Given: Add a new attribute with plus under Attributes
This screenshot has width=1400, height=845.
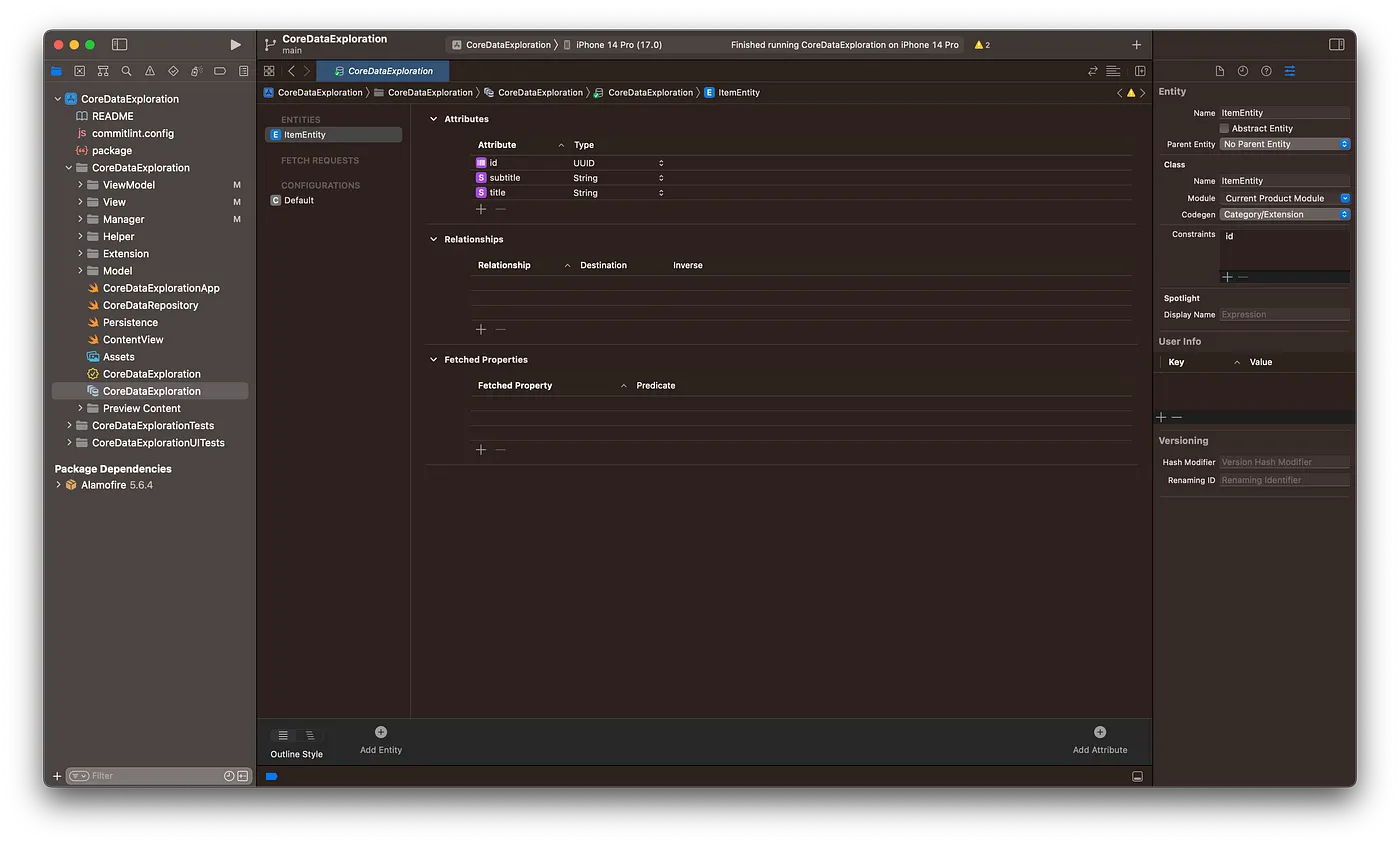Looking at the screenshot, I should pyautogui.click(x=481, y=209).
